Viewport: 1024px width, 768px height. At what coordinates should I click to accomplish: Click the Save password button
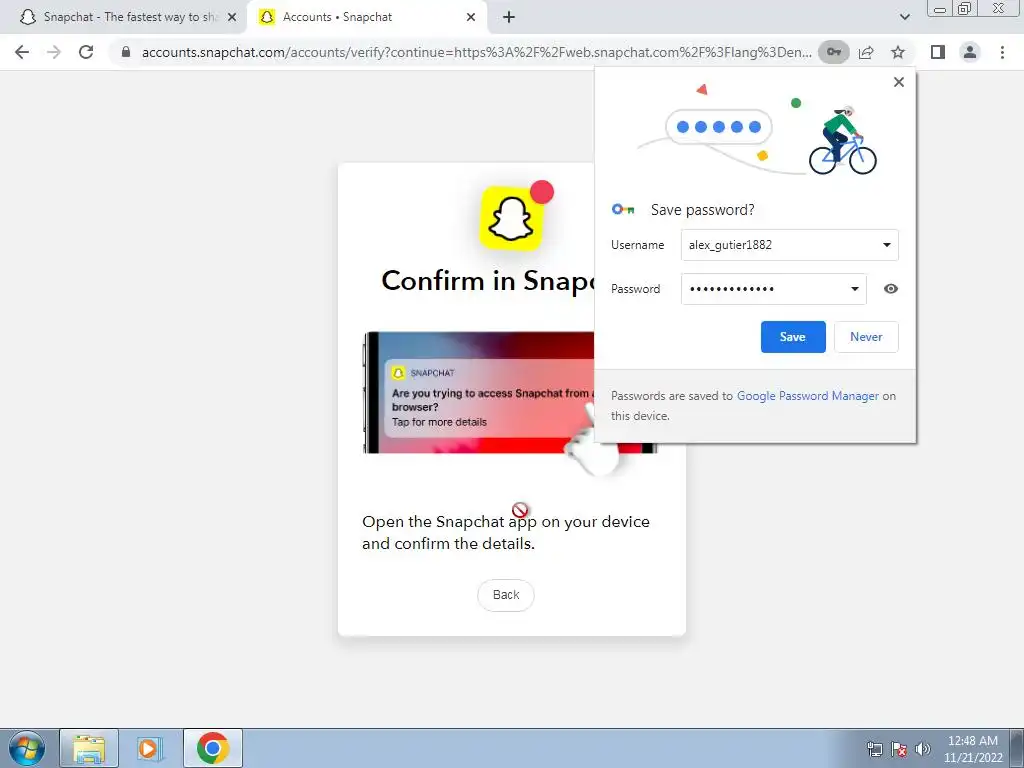point(793,337)
